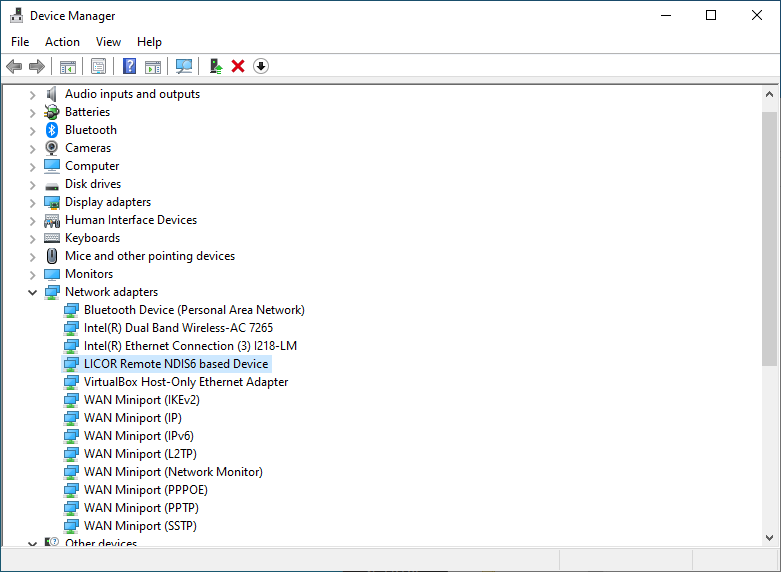Click the Back arrow in toolbar
Image resolution: width=781 pixels, height=572 pixels.
pyautogui.click(x=14, y=66)
